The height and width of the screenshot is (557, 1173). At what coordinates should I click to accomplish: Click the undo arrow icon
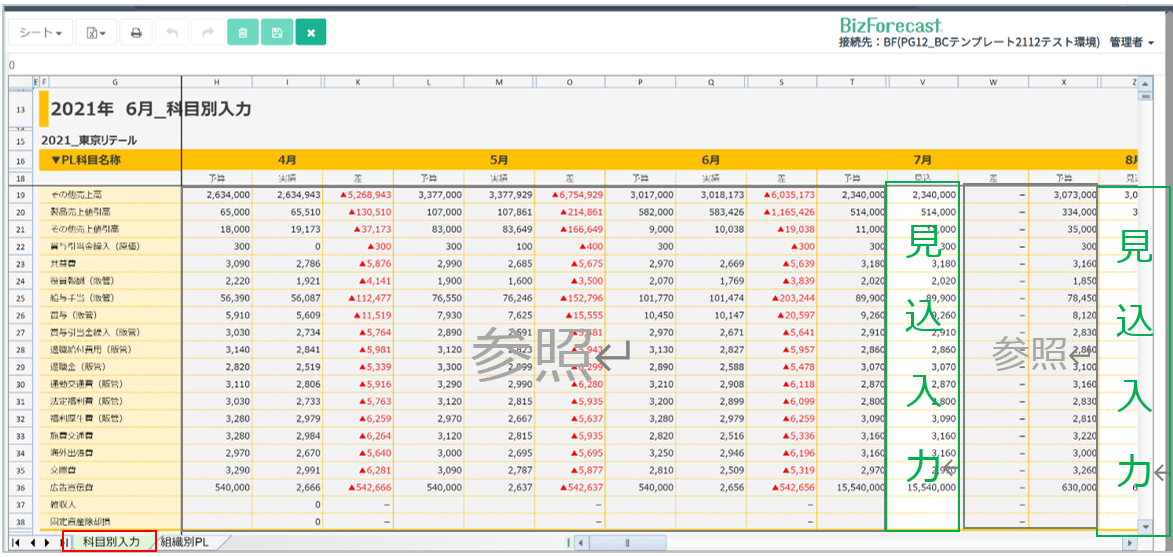(x=171, y=33)
